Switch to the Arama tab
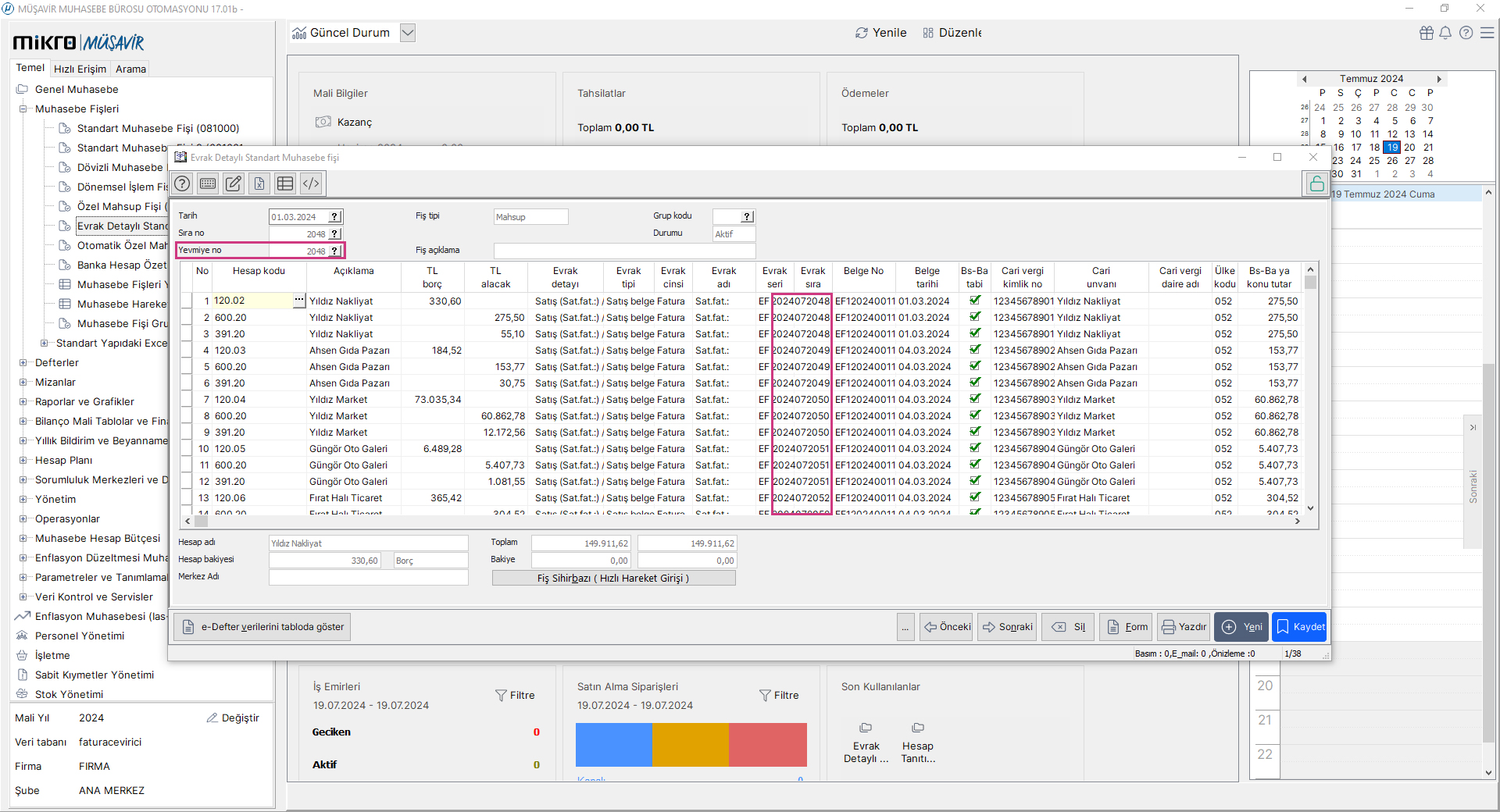The image size is (1500, 812). [x=130, y=69]
